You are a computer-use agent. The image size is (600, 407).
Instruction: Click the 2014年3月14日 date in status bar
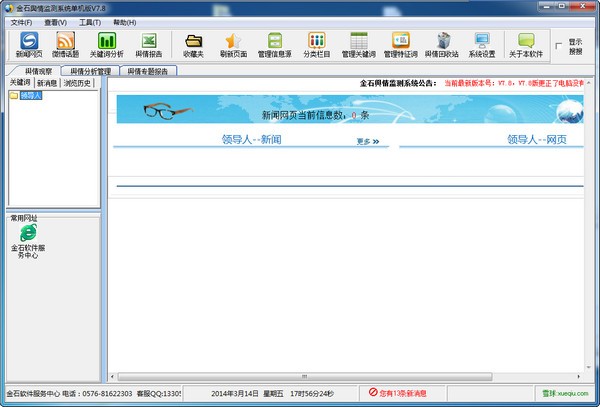[x=235, y=393]
